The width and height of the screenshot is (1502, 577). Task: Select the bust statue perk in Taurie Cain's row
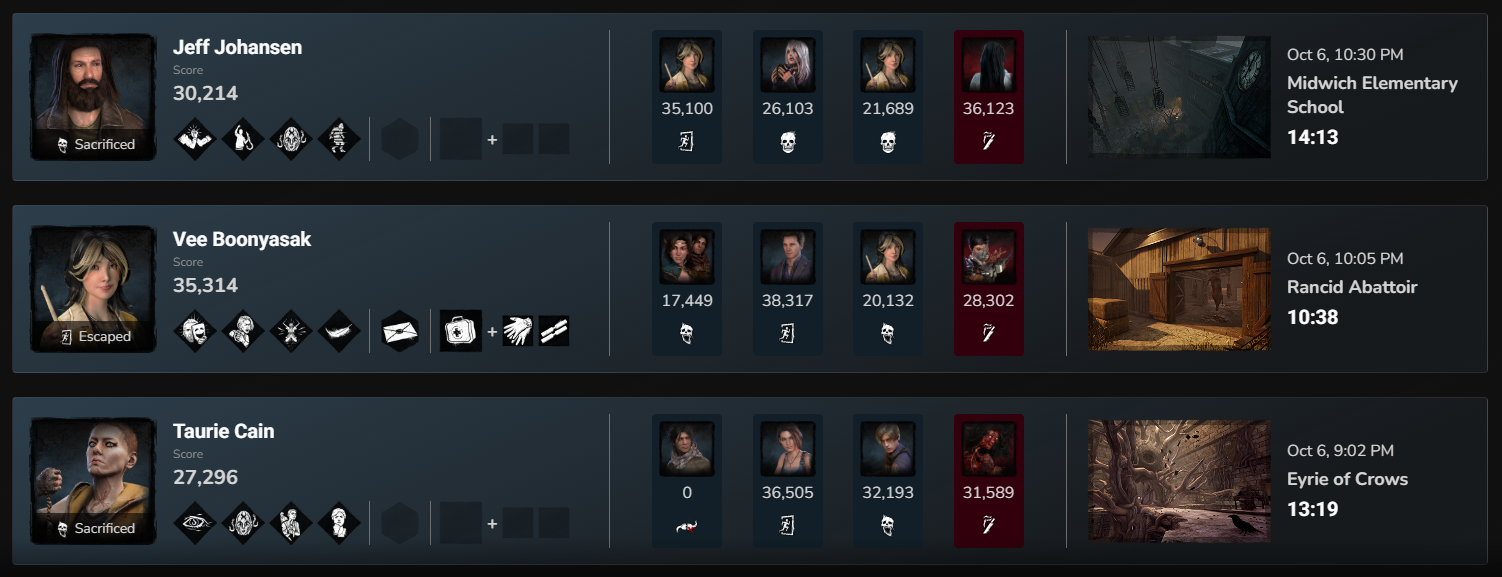point(339,523)
